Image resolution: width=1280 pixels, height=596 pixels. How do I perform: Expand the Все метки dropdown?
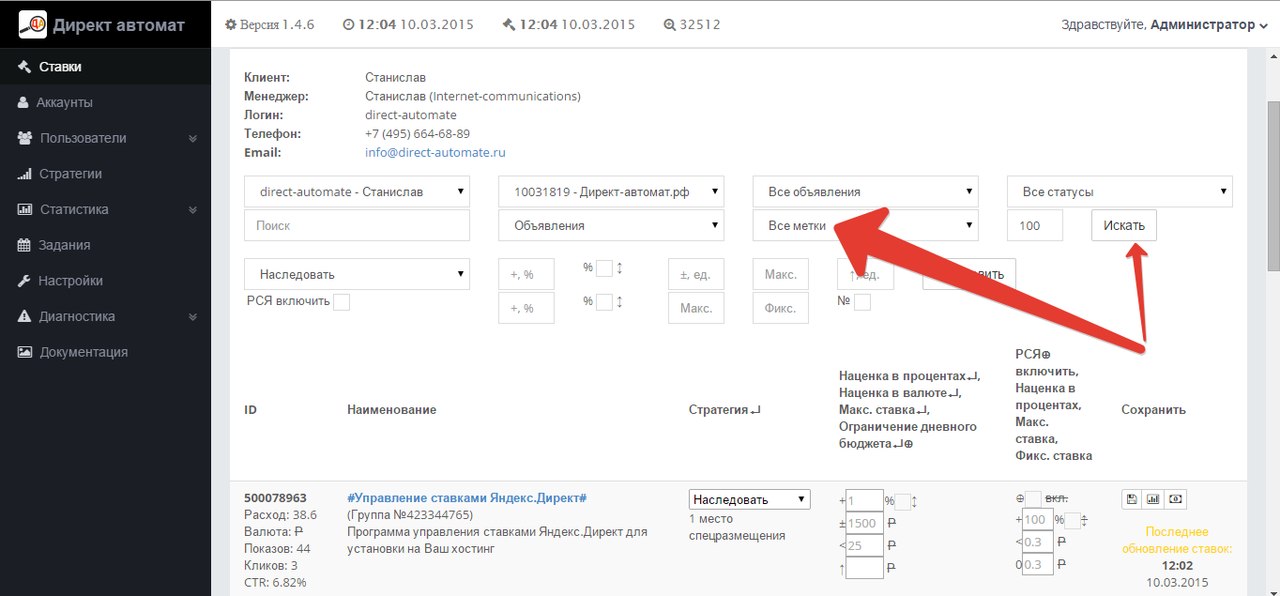click(x=866, y=226)
